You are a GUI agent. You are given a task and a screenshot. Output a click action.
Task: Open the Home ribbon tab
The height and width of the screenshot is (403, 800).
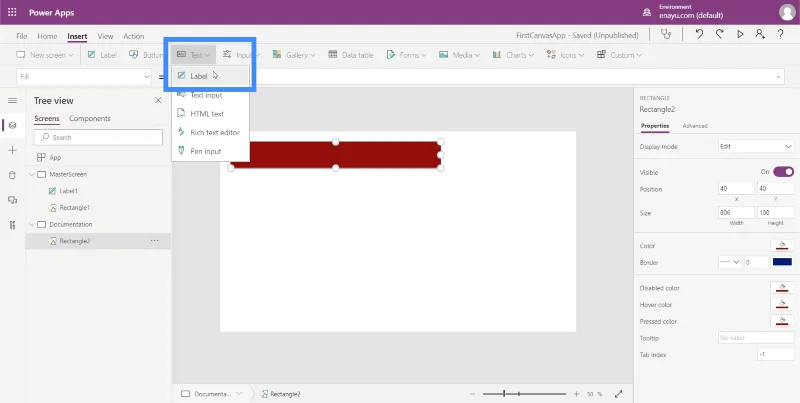click(47, 36)
